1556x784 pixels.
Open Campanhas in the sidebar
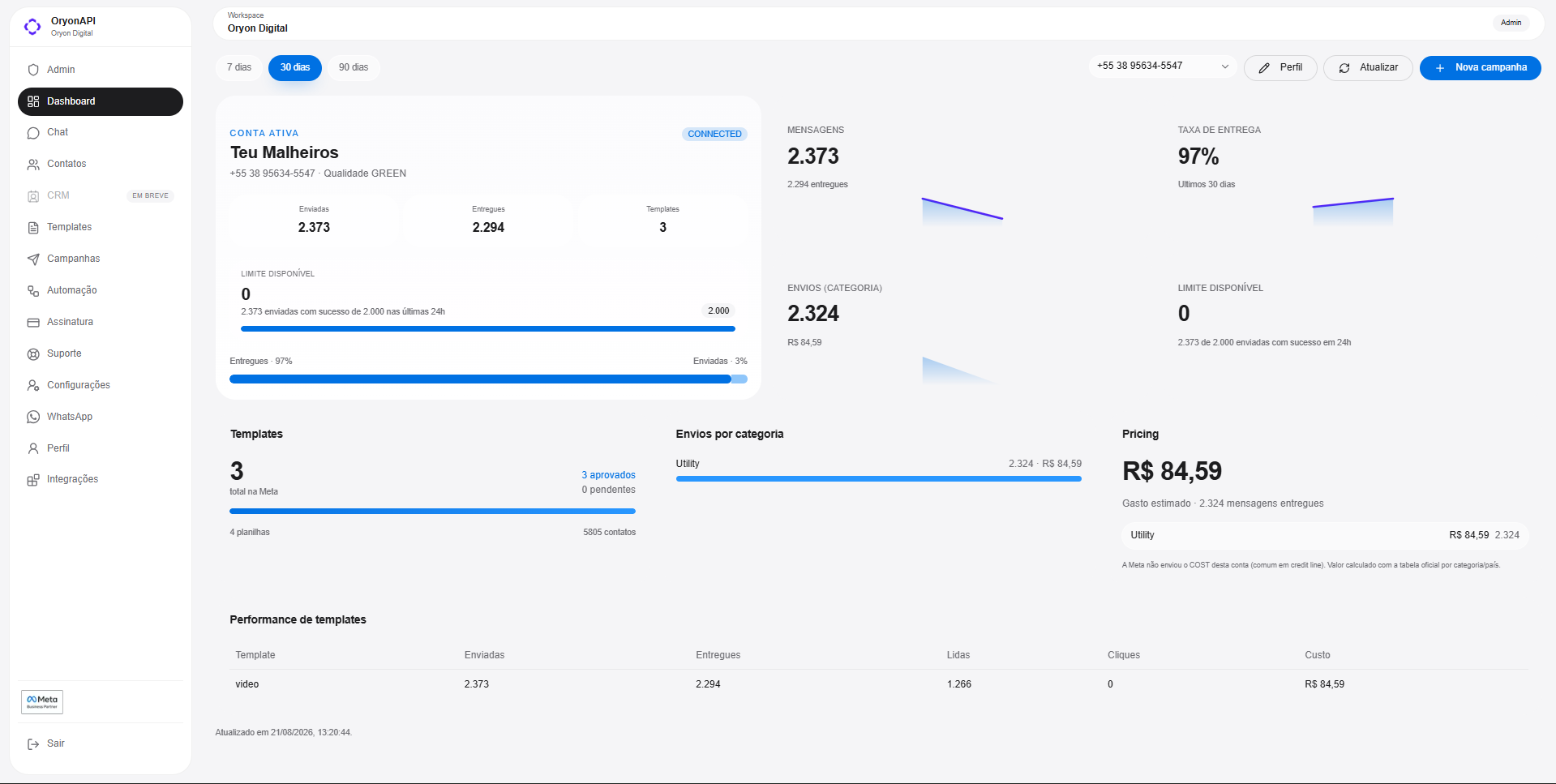(x=101, y=259)
